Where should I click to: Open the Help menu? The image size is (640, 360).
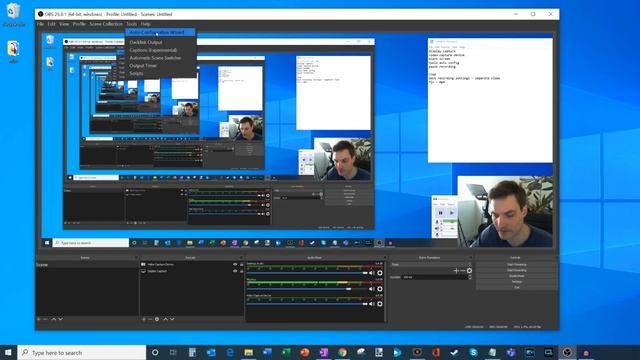[145, 24]
